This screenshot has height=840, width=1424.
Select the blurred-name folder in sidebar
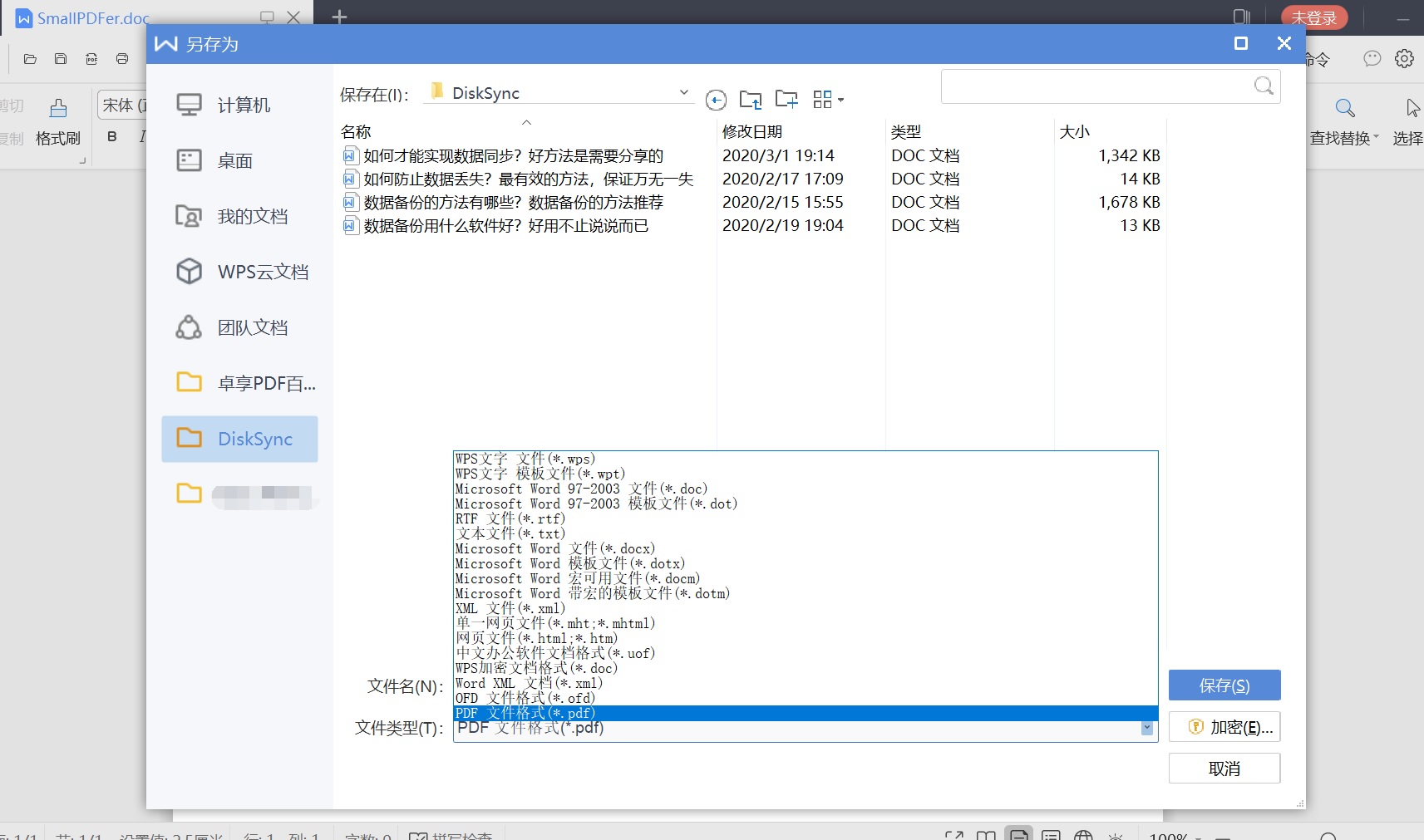point(239,494)
